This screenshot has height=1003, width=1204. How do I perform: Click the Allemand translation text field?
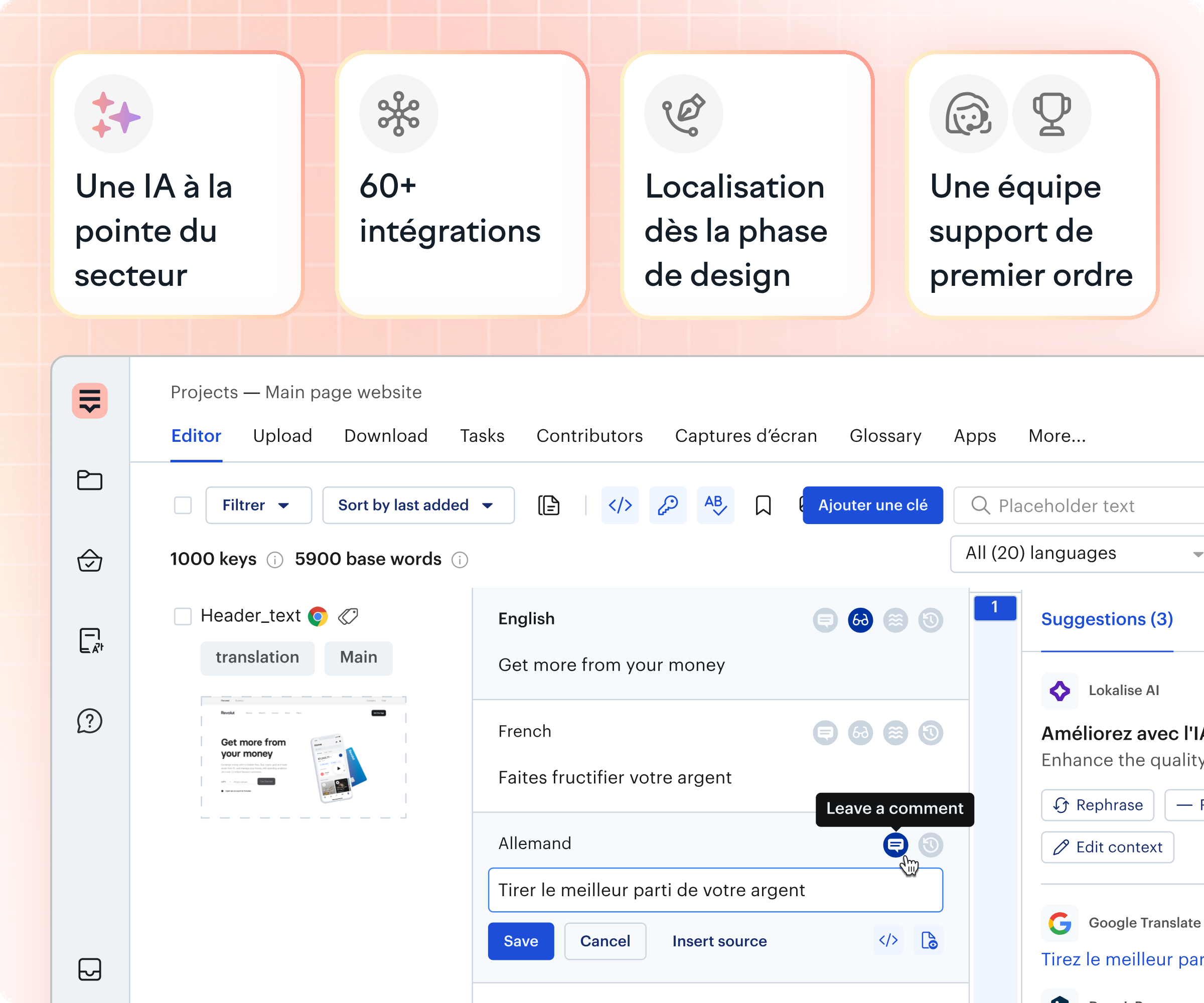[715, 890]
